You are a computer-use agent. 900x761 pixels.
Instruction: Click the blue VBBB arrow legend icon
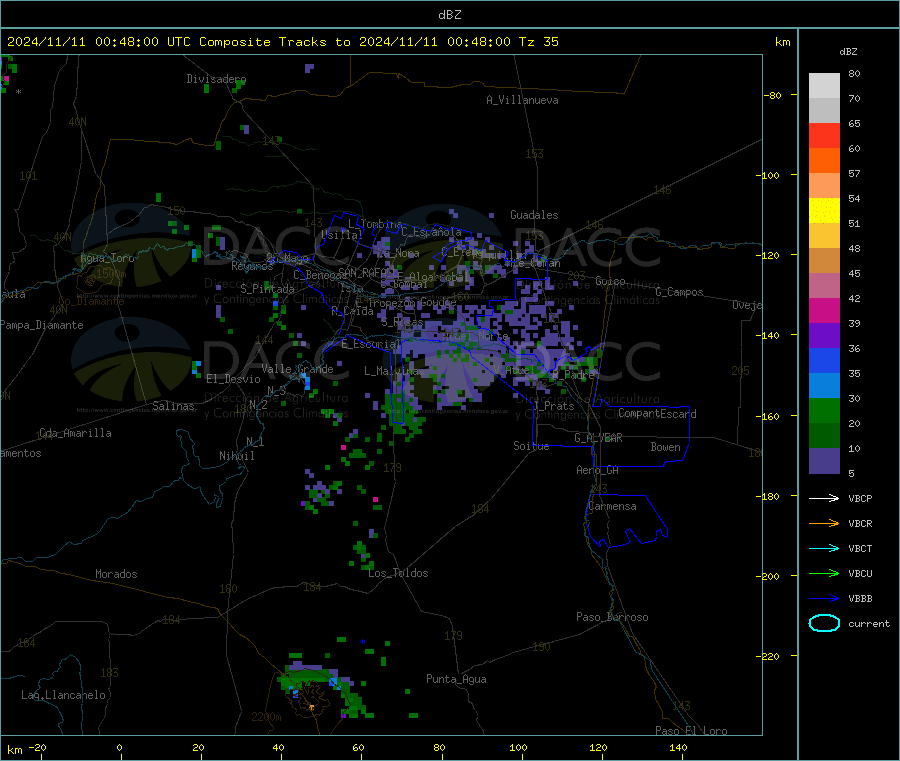(824, 599)
